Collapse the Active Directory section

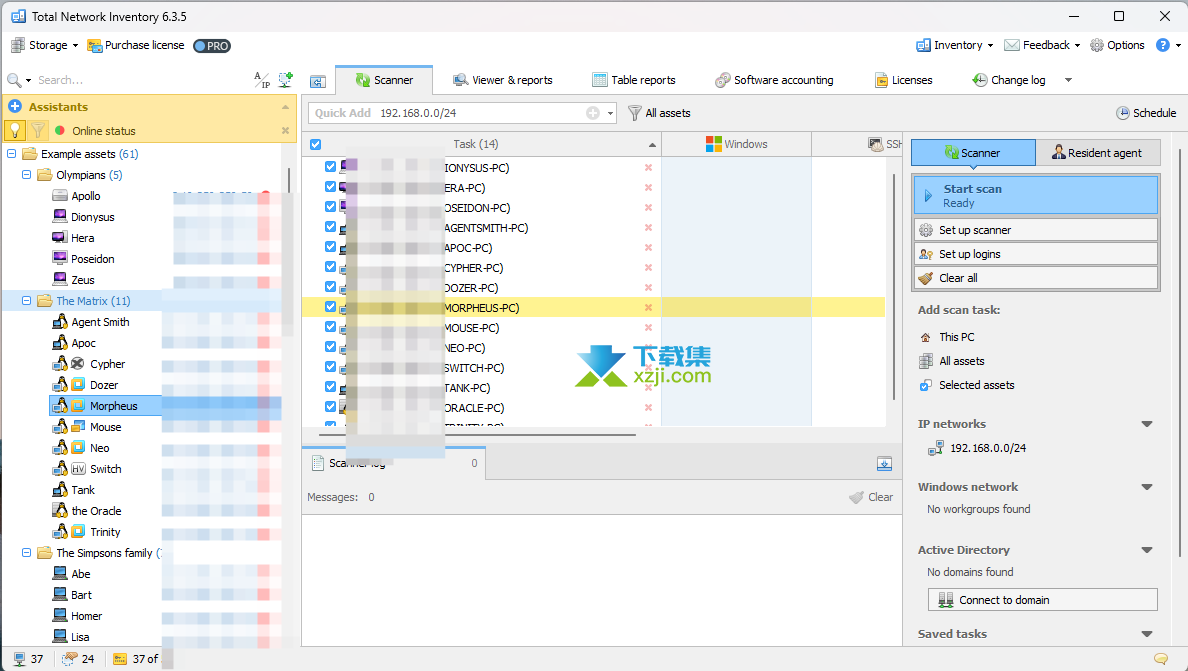coord(1146,551)
